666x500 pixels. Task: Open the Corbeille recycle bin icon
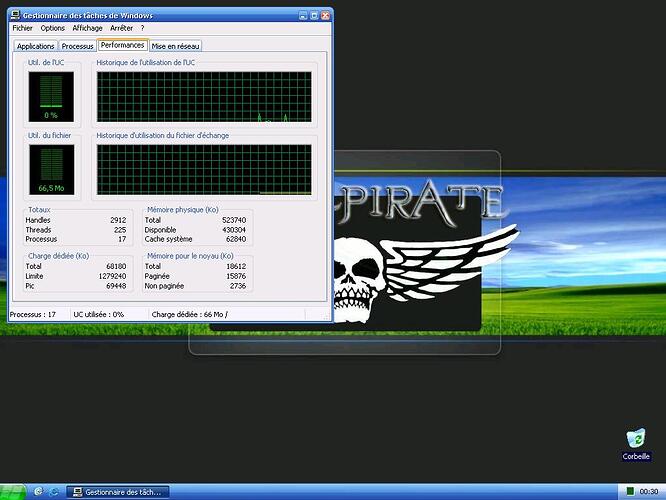point(636,441)
